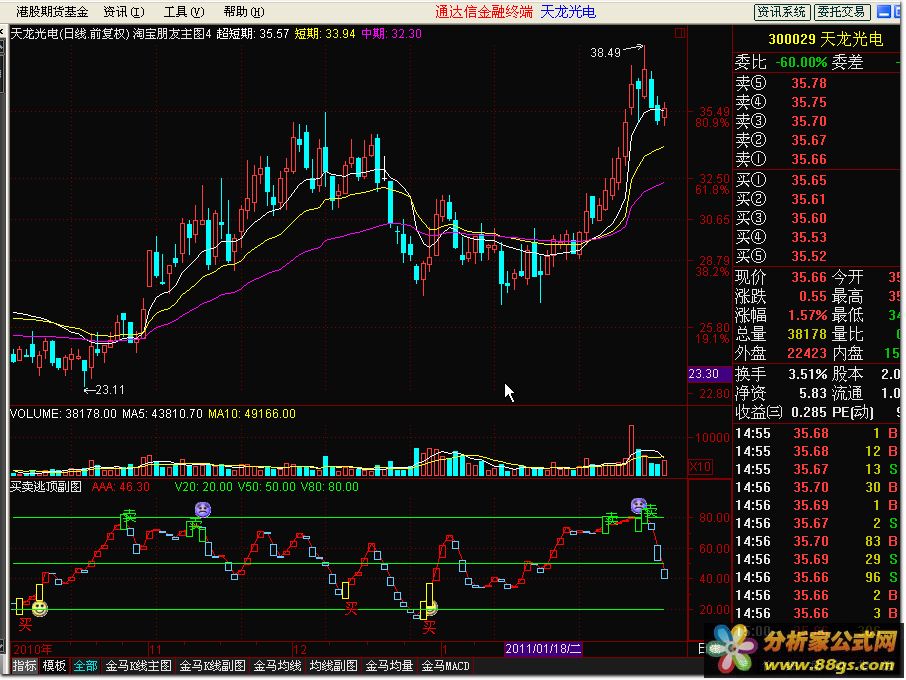
Task: Select the 模板 tab
Action: (x=54, y=666)
